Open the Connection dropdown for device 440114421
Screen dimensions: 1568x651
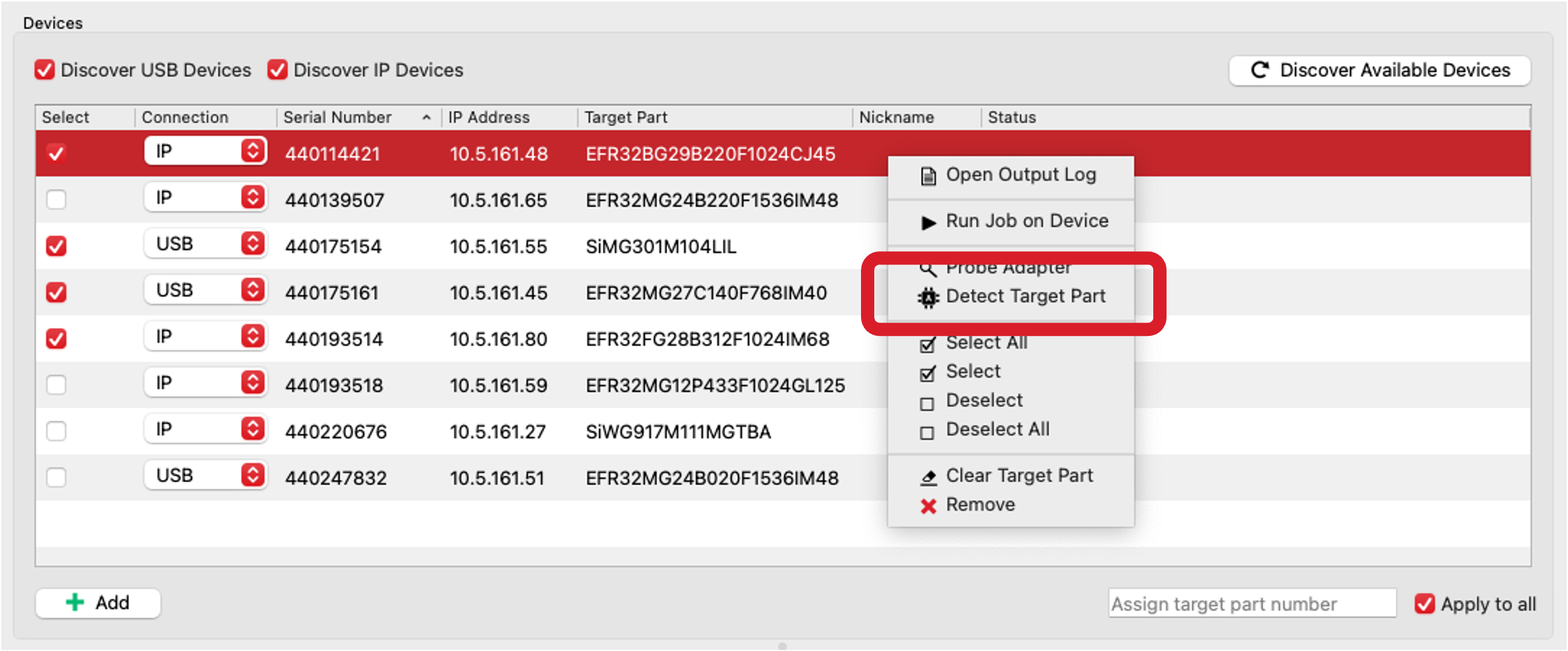click(x=205, y=152)
